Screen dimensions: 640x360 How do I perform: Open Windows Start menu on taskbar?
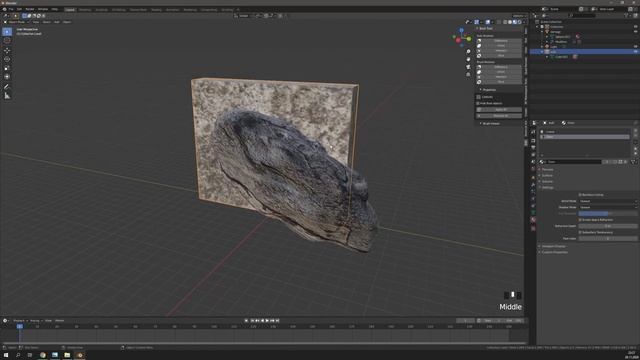pos(6,355)
